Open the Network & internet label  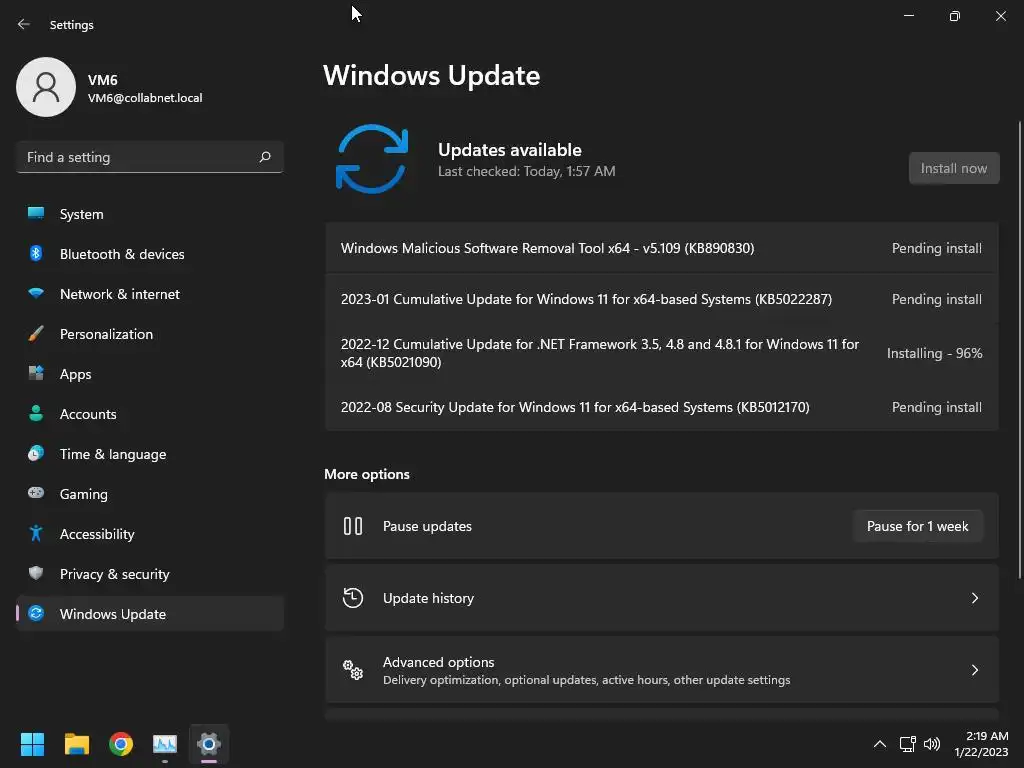pyautogui.click(x=120, y=294)
